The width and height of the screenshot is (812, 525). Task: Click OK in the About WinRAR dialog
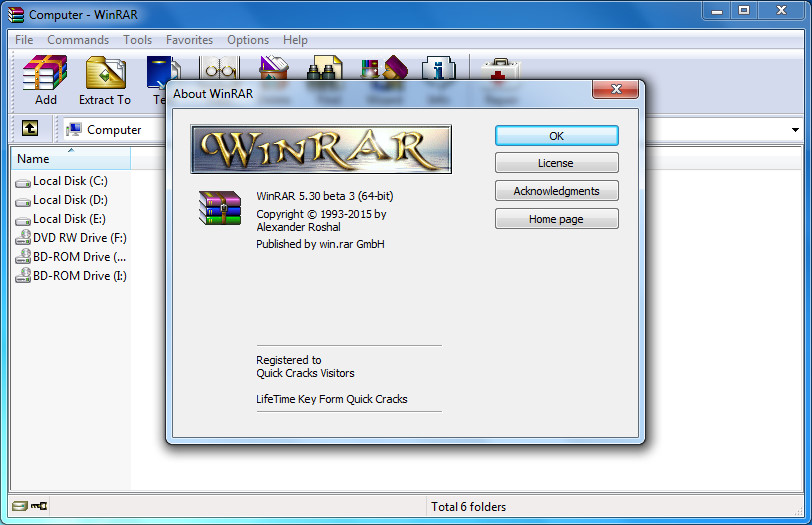tap(557, 136)
